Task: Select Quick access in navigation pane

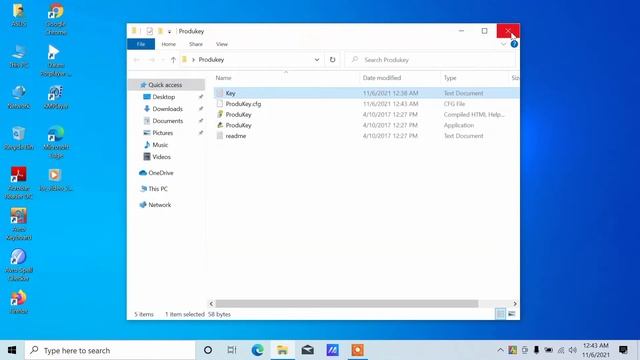Action: 167,85
